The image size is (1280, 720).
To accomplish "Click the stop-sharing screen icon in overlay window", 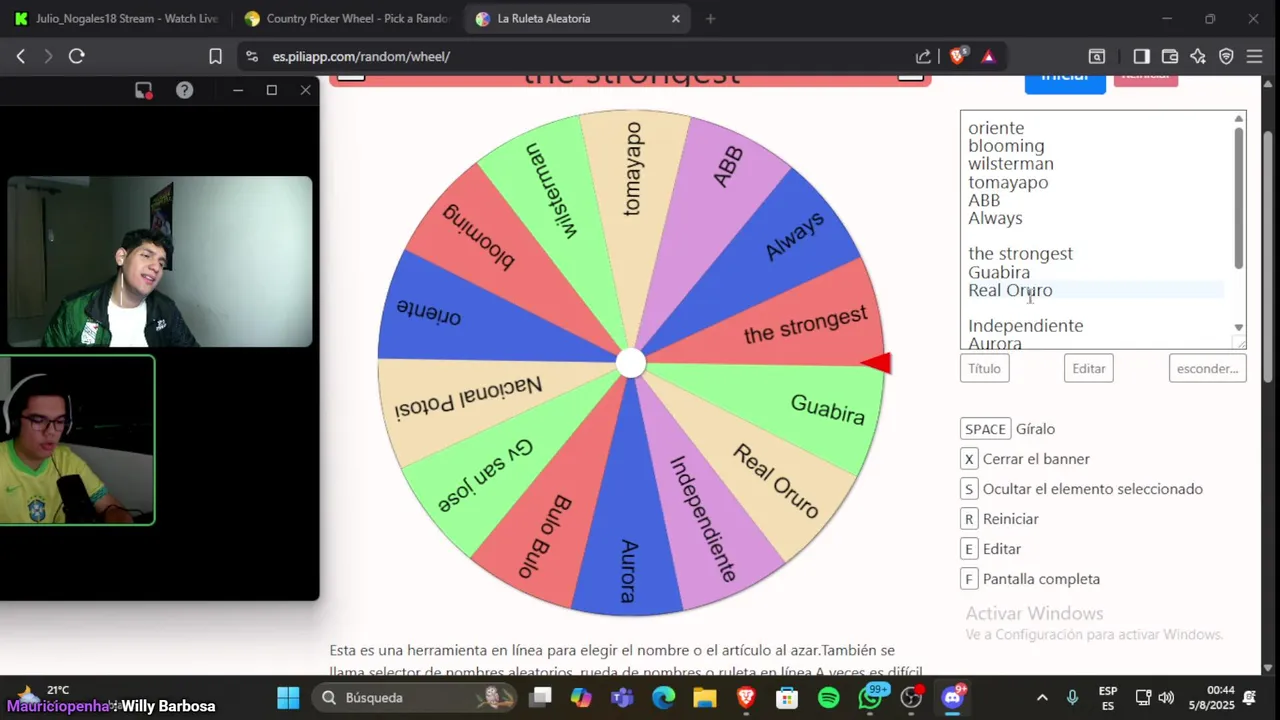I will coord(143,90).
